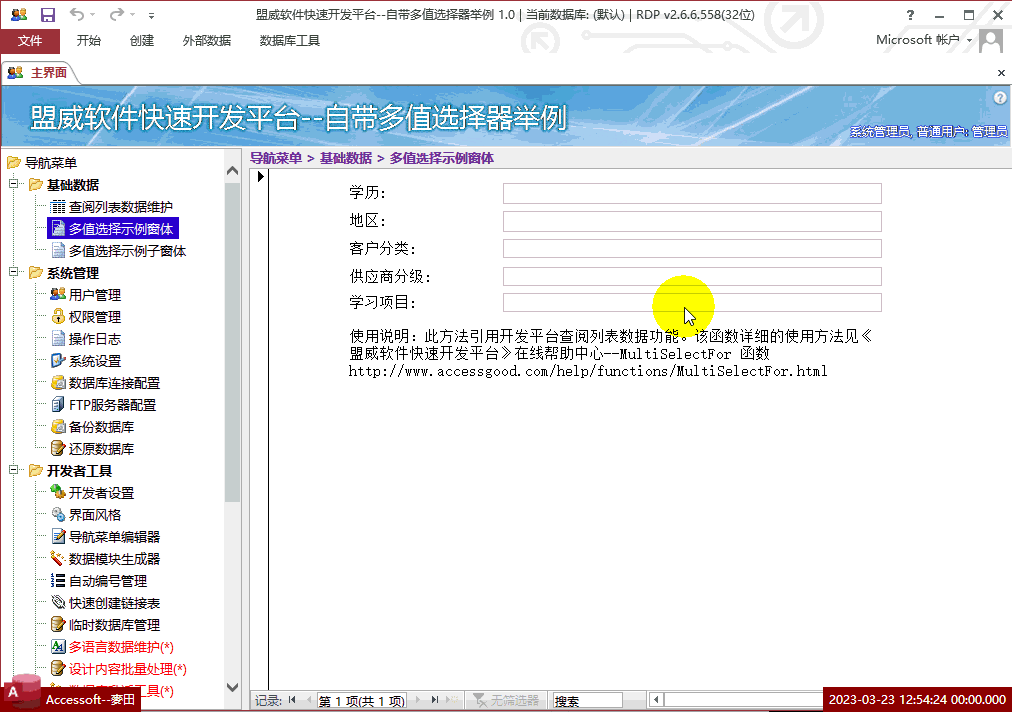1012x712 pixels.
Task: Click the 无筛选器 filter button
Action: (x=506, y=700)
